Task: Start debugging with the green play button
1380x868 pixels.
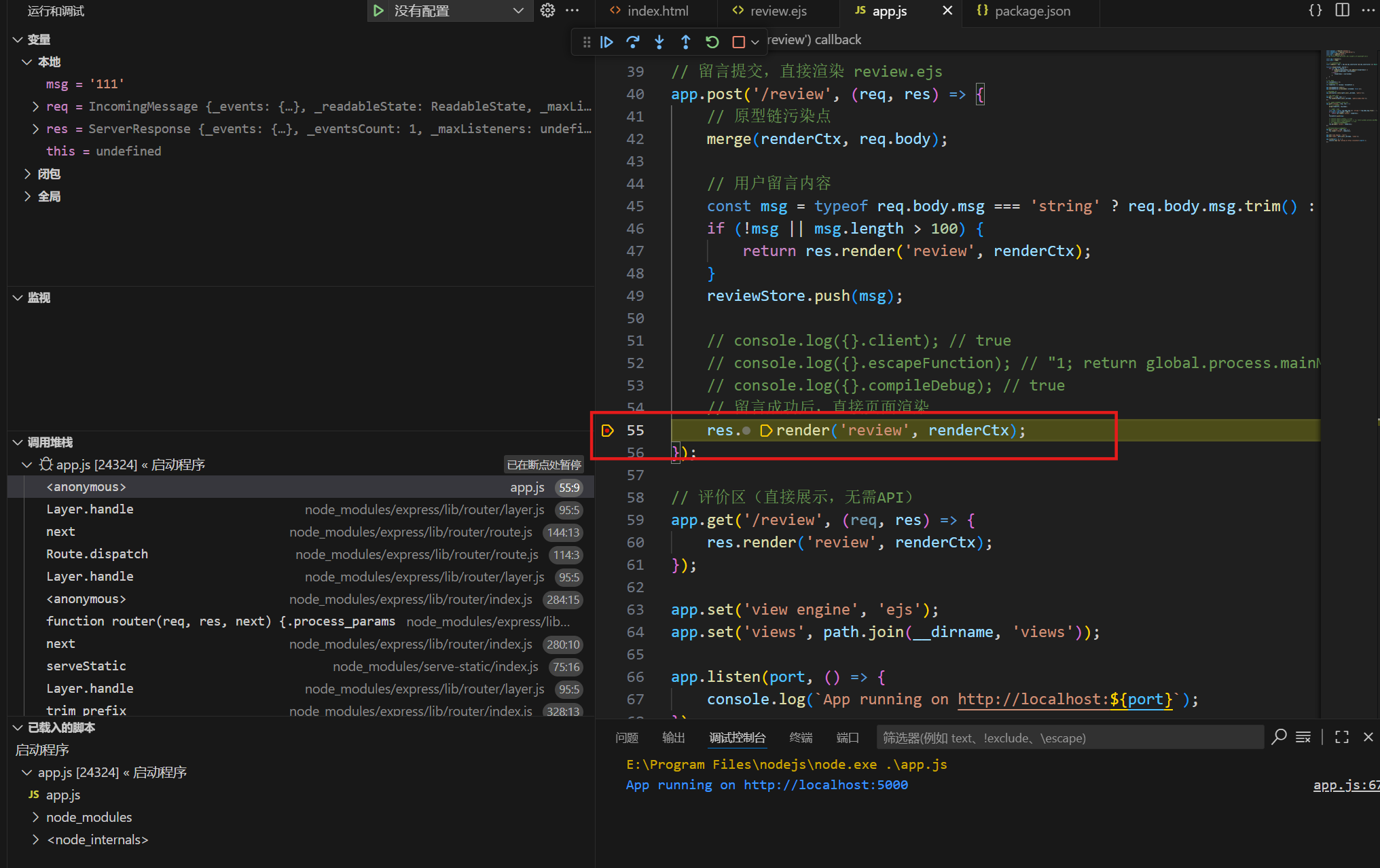Action: 378,10
